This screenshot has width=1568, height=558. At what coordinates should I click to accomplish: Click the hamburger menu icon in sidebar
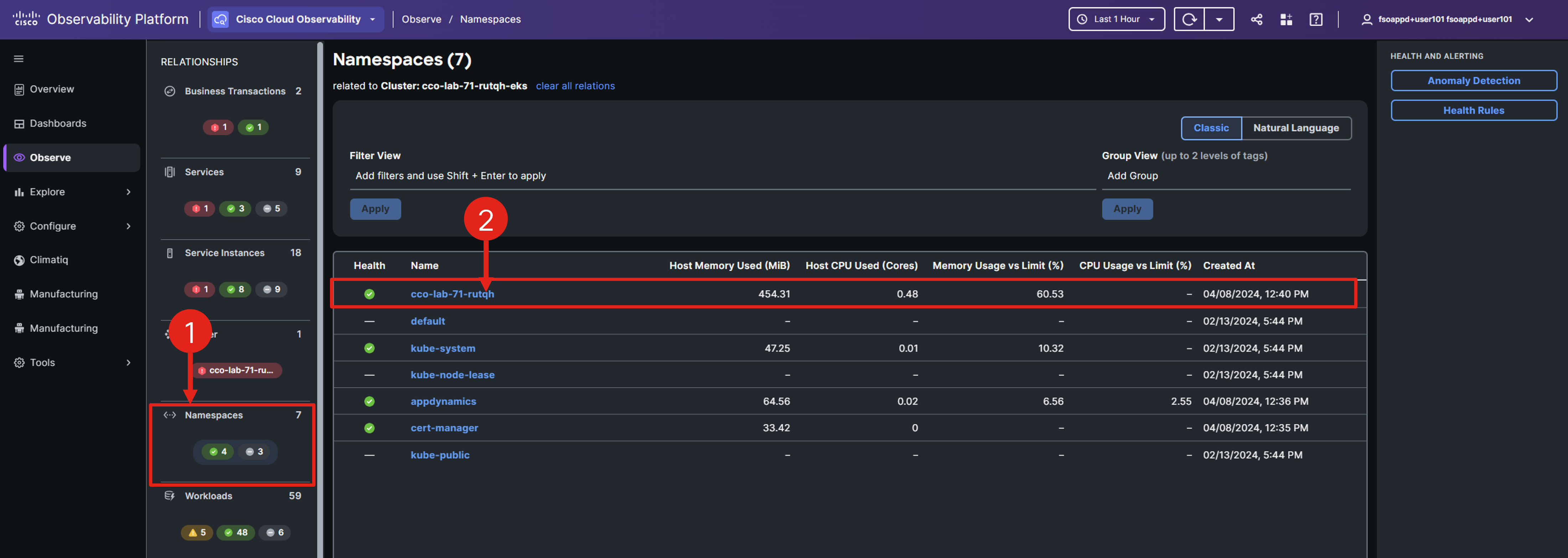[19, 59]
